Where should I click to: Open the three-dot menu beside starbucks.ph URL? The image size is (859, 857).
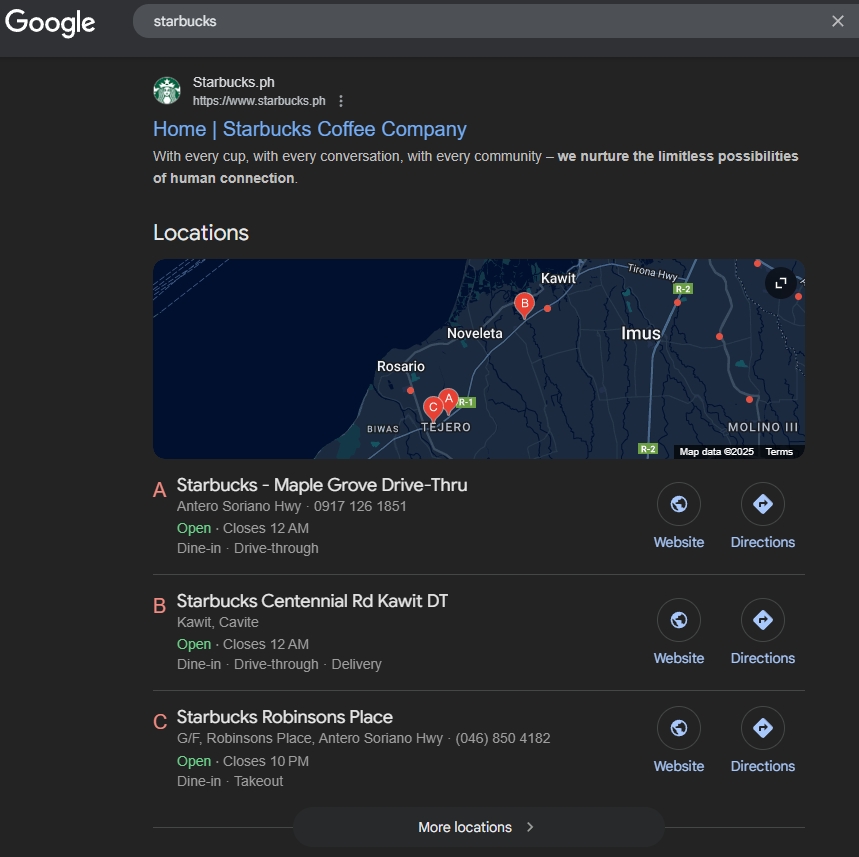(341, 101)
